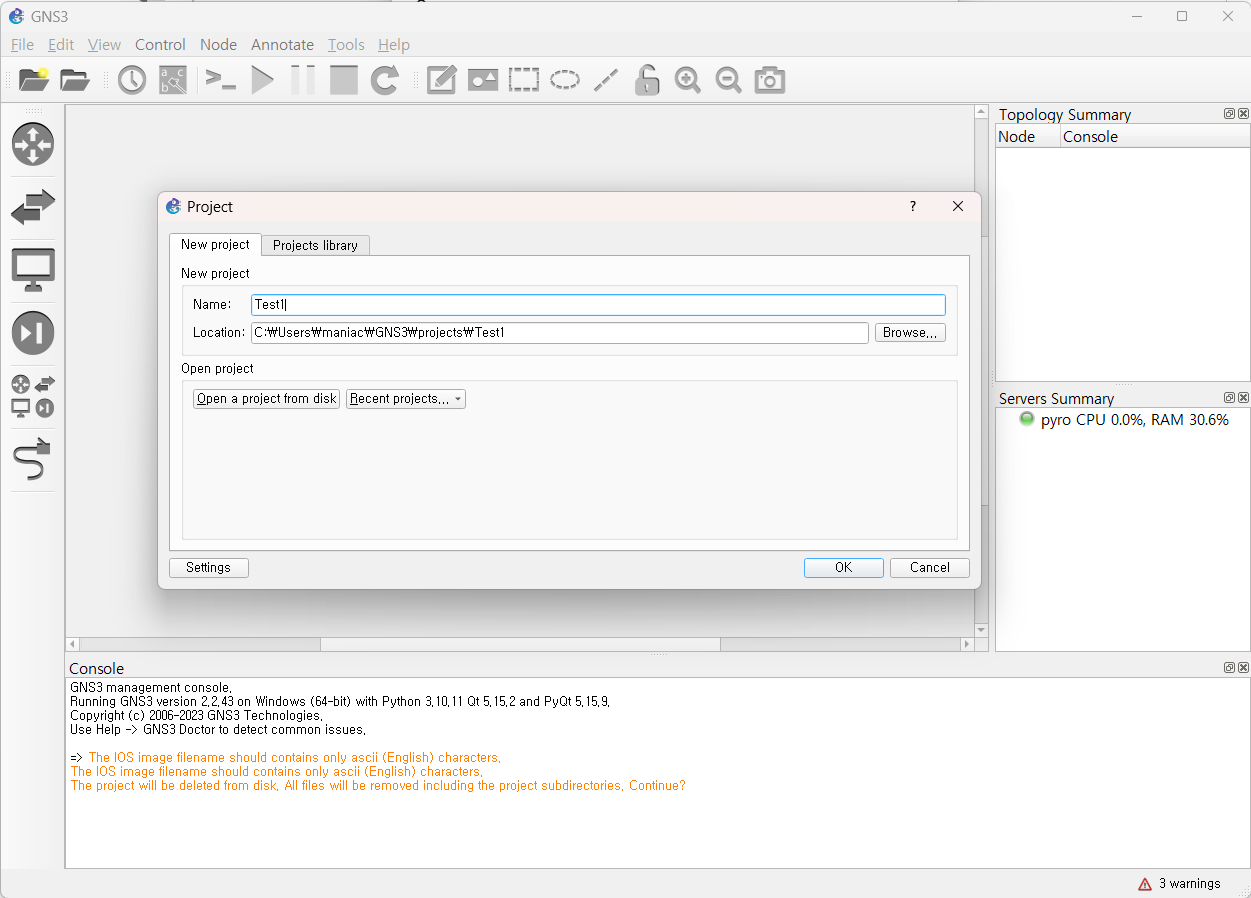Click the Console column header in Topology Summary
1251x898 pixels.
[1155, 137]
